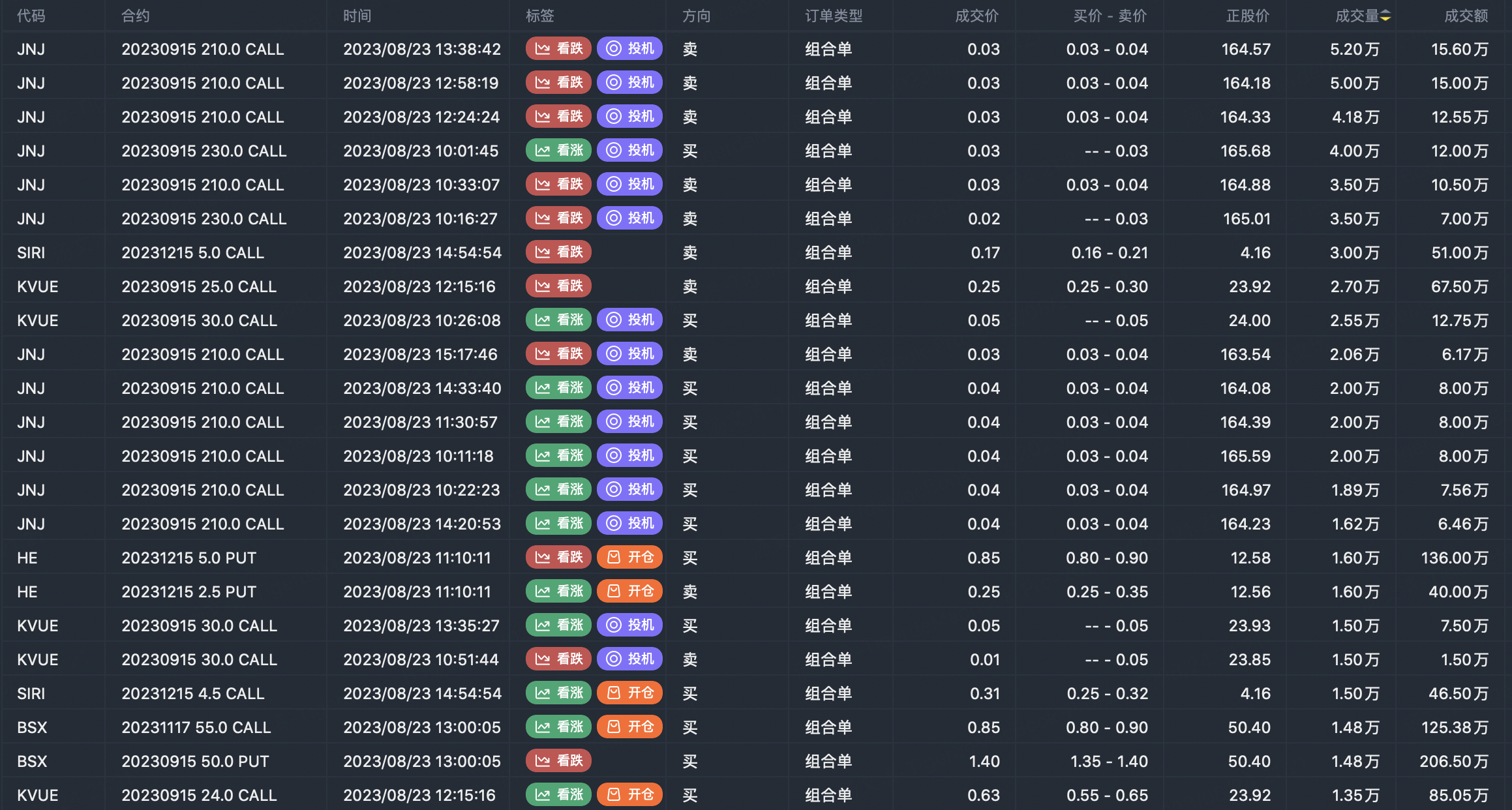Select the KVUE 20230915 25.0 CALL row
The image size is (1512, 810).
(x=199, y=286)
